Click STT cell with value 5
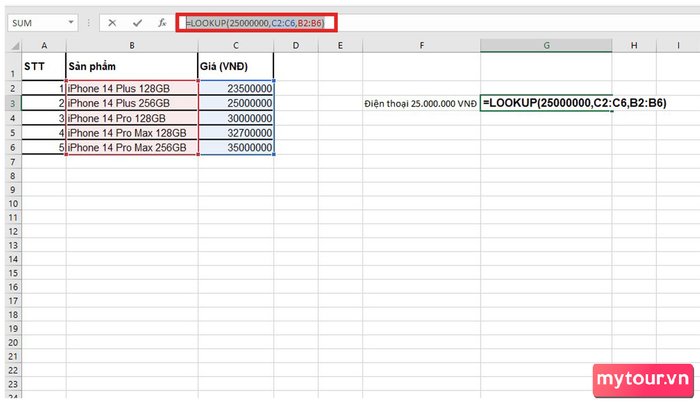 44,147
